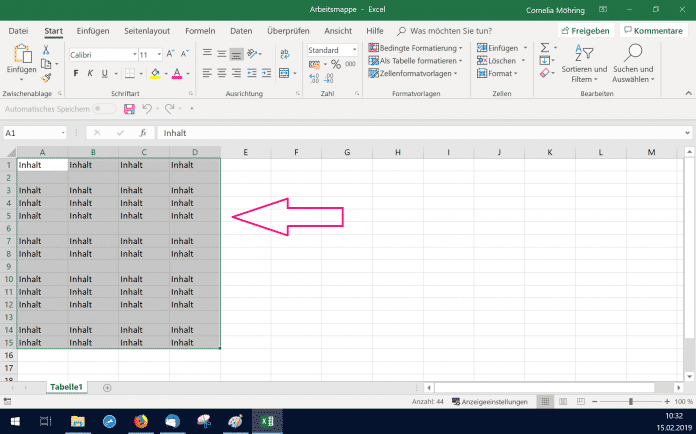Click the Einfügen paste icon
Image resolution: width=696 pixels, height=434 pixels.
[x=21, y=56]
